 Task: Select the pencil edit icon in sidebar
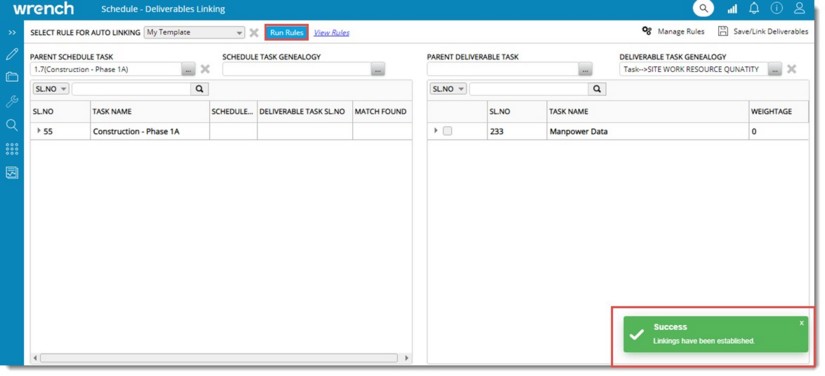[x=12, y=54]
